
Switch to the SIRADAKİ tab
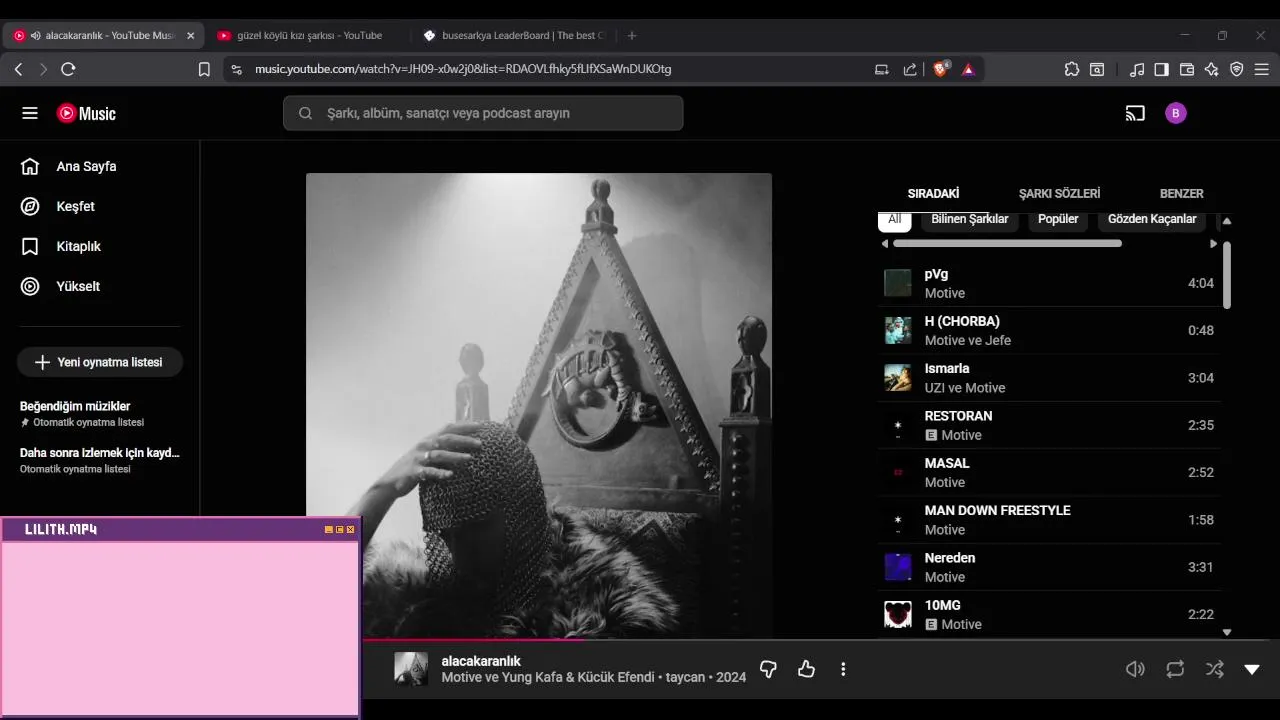[x=933, y=194]
